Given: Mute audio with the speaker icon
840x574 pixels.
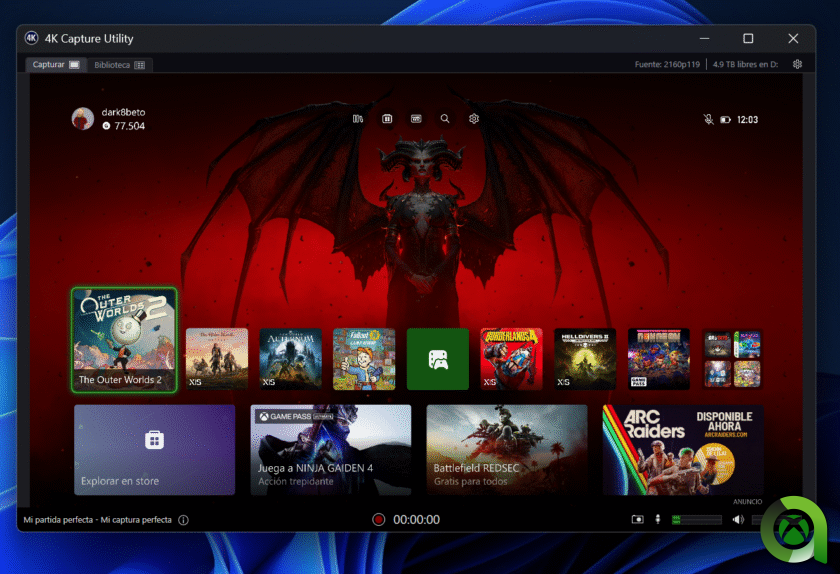Looking at the screenshot, I should 738,520.
